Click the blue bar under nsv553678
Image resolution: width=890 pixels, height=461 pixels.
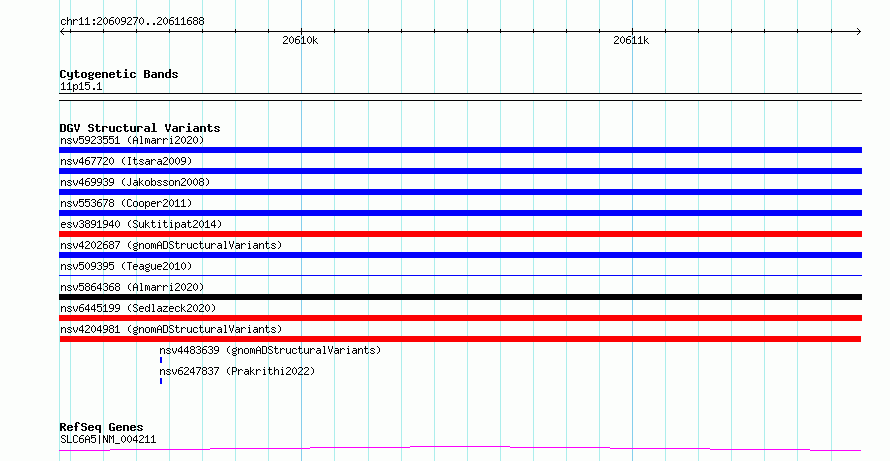point(460,213)
